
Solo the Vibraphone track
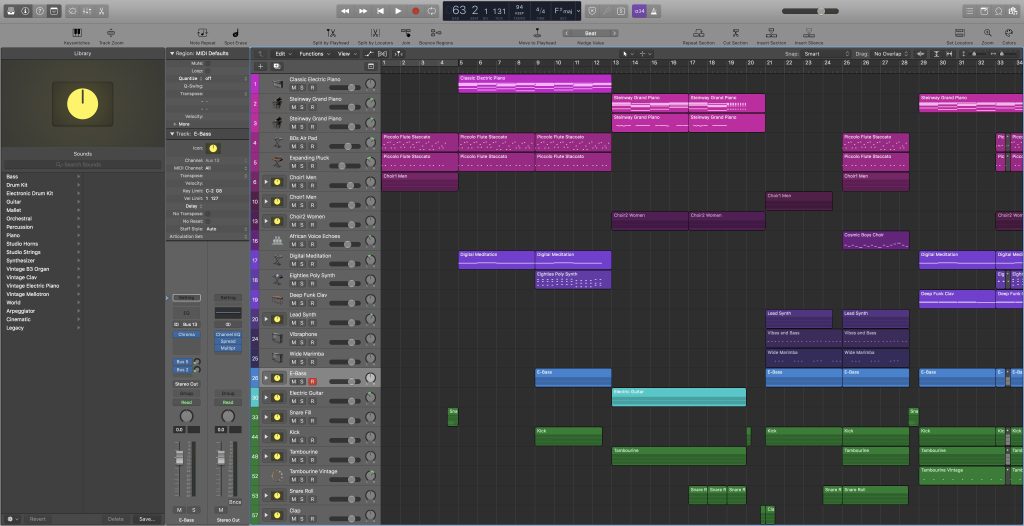[x=303, y=342]
